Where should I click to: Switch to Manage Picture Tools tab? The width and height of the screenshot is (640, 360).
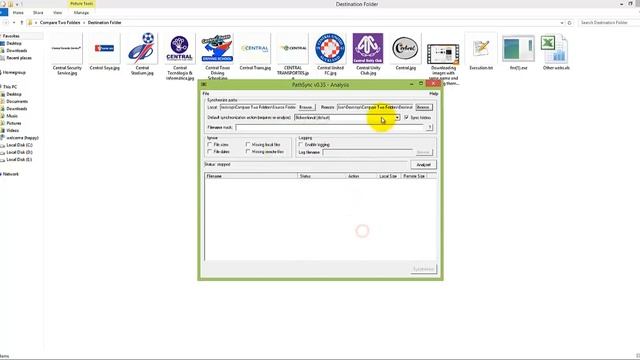coord(81,13)
